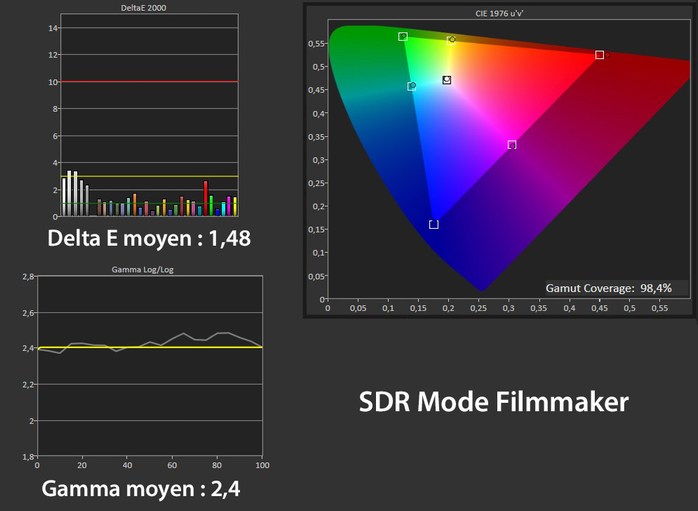Click the Delta E moyen : 1,48 text
698x511 pixels.
point(149,239)
